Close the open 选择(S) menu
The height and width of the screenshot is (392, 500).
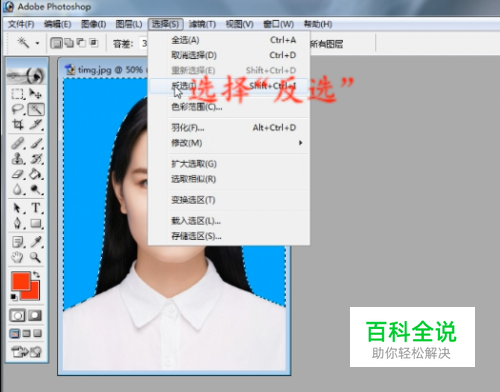click(x=165, y=24)
